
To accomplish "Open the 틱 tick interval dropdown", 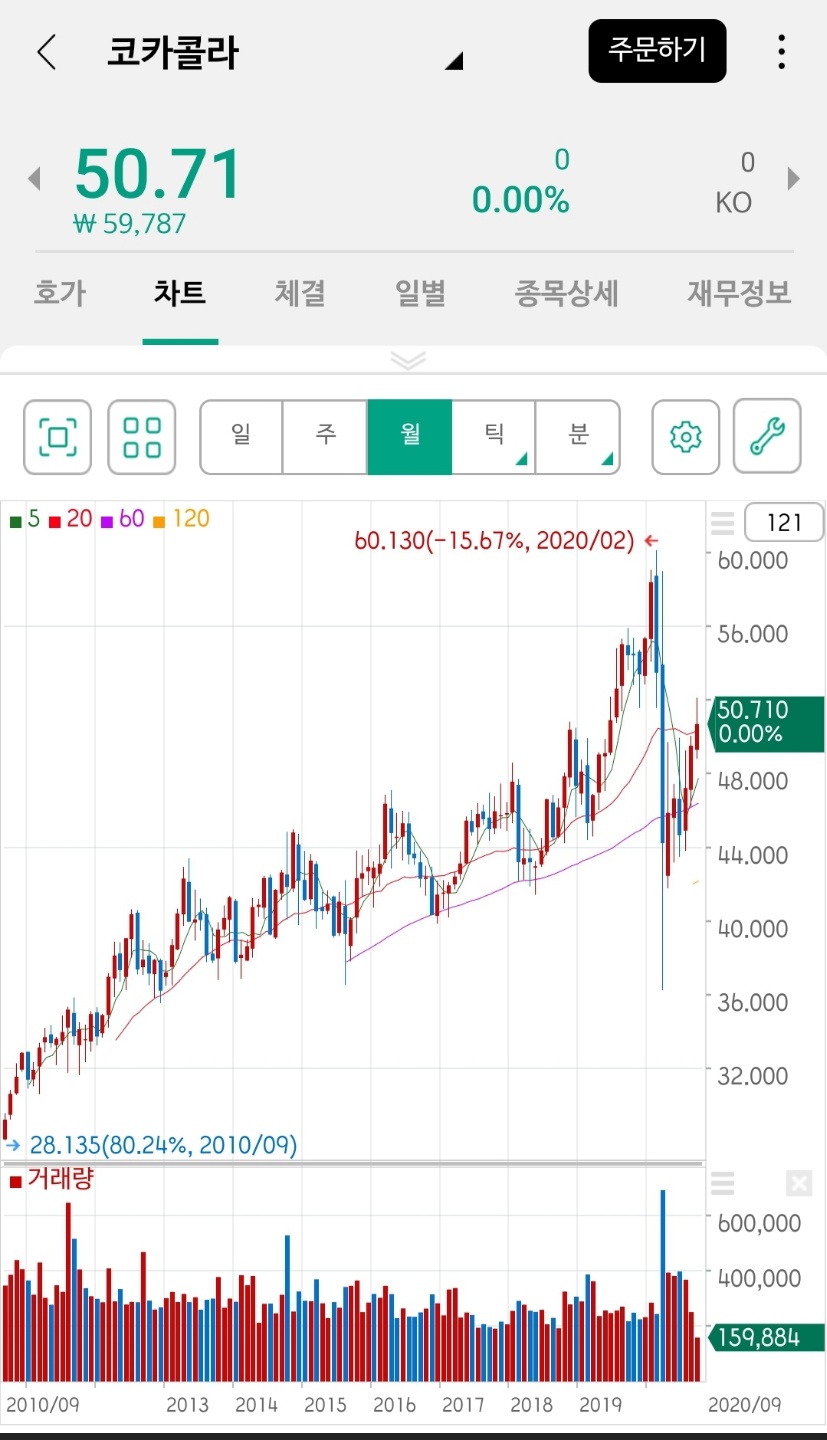I will pos(494,437).
